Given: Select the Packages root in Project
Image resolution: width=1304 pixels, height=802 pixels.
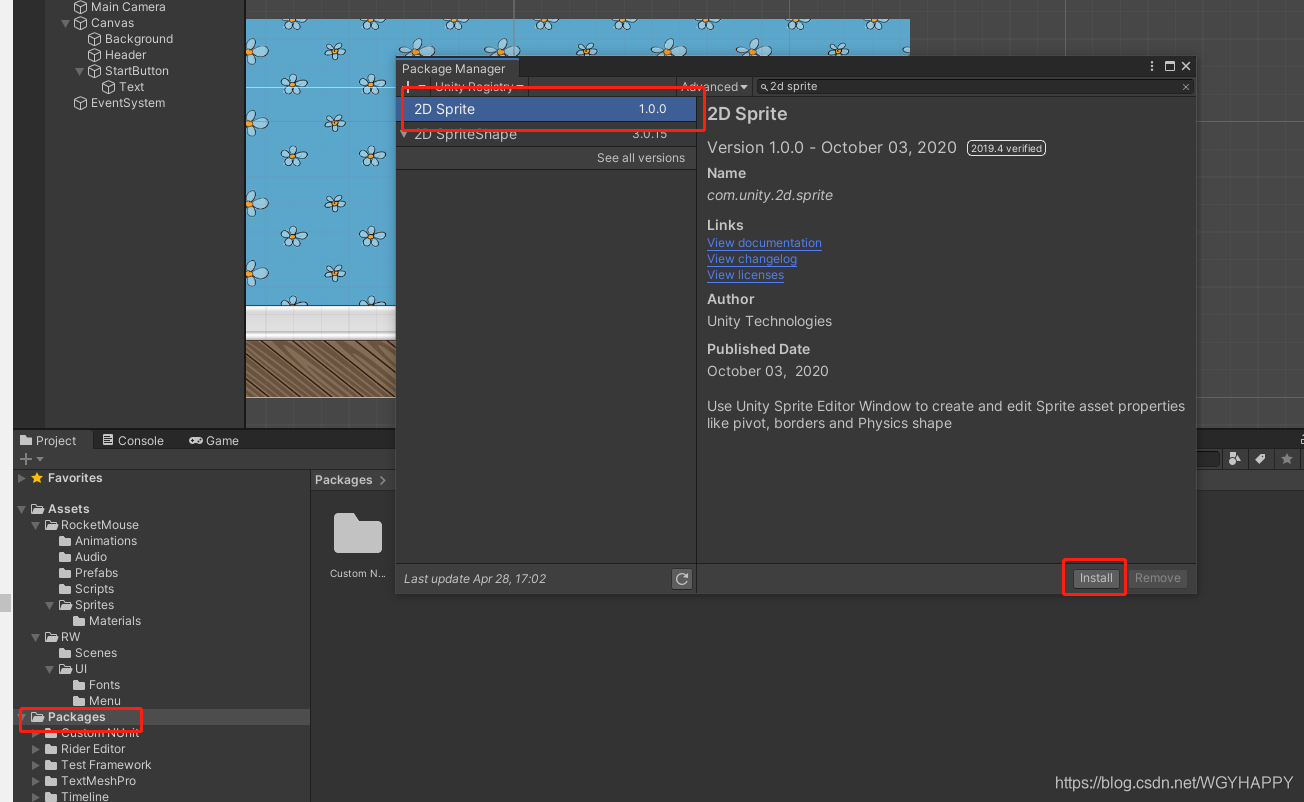Looking at the screenshot, I should [162, 717].
